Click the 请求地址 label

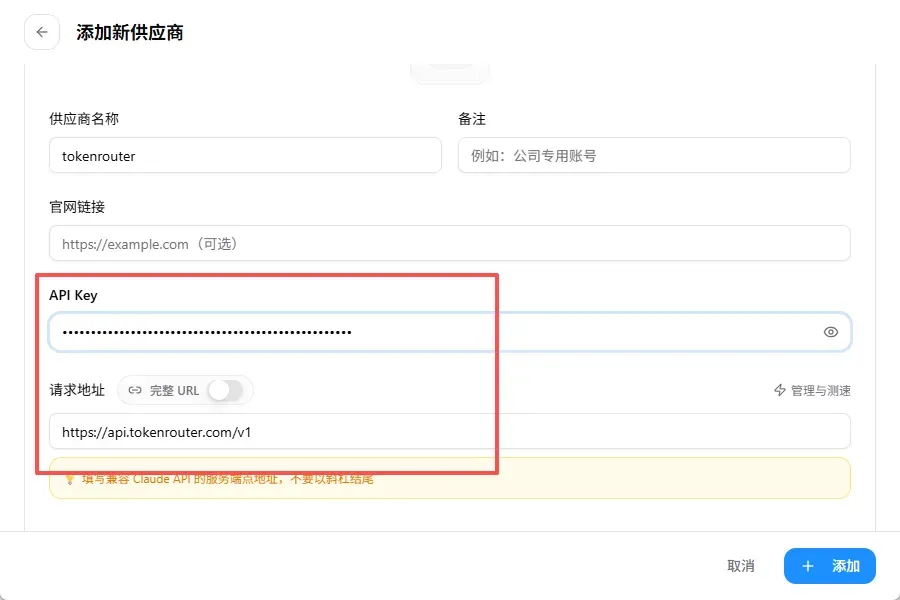(77, 390)
